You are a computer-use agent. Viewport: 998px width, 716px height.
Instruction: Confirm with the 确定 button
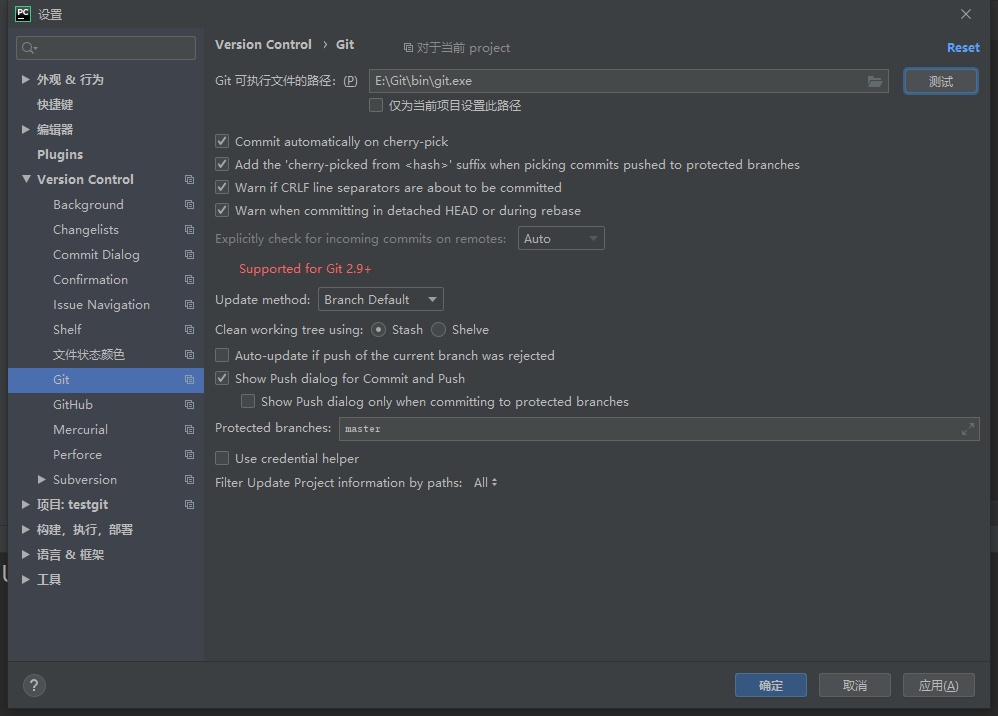click(771, 685)
